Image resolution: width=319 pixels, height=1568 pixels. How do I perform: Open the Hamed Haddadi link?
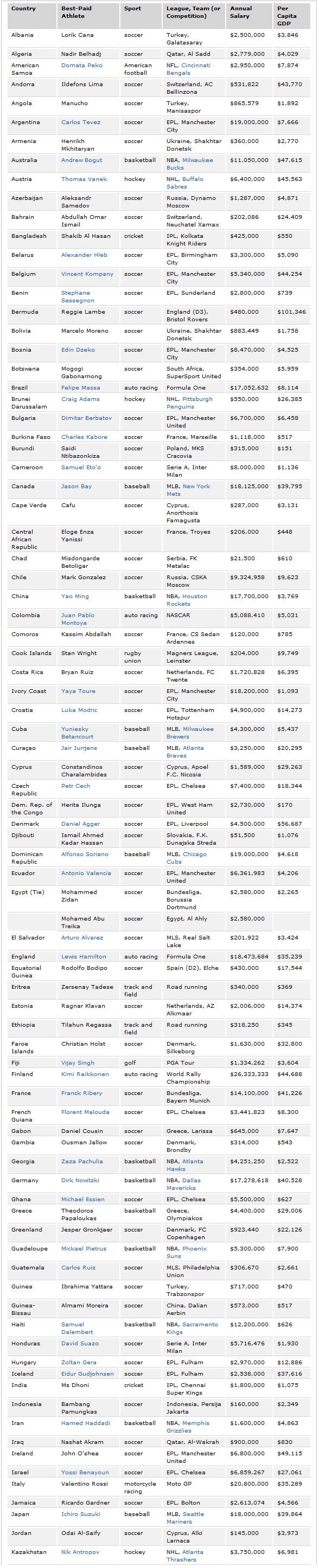tap(85, 1422)
